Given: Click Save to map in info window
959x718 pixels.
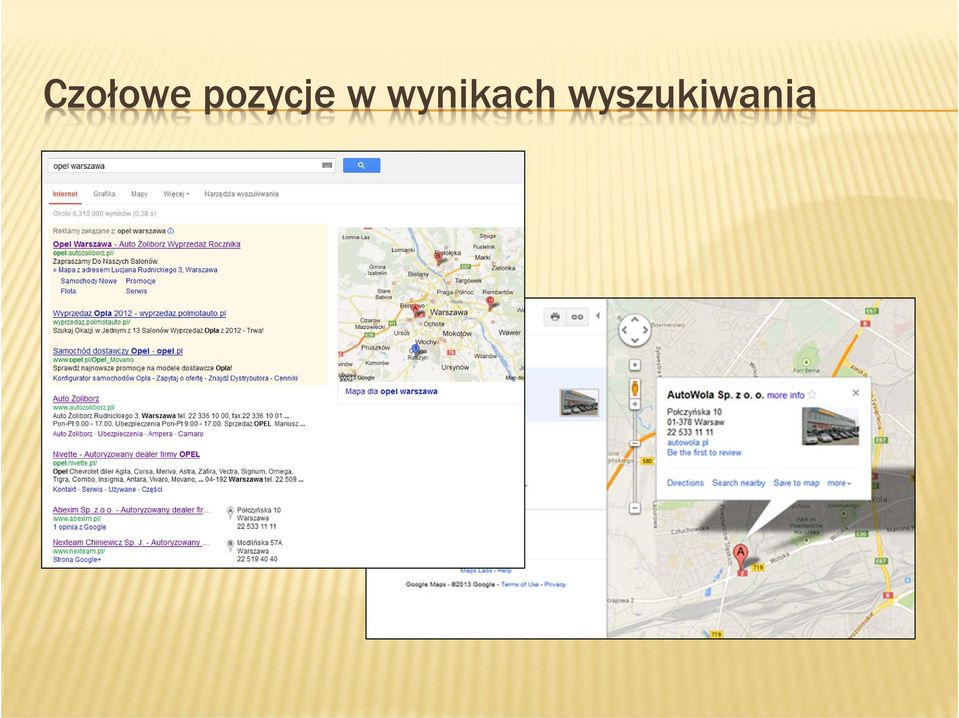Looking at the screenshot, I should click(x=796, y=483).
